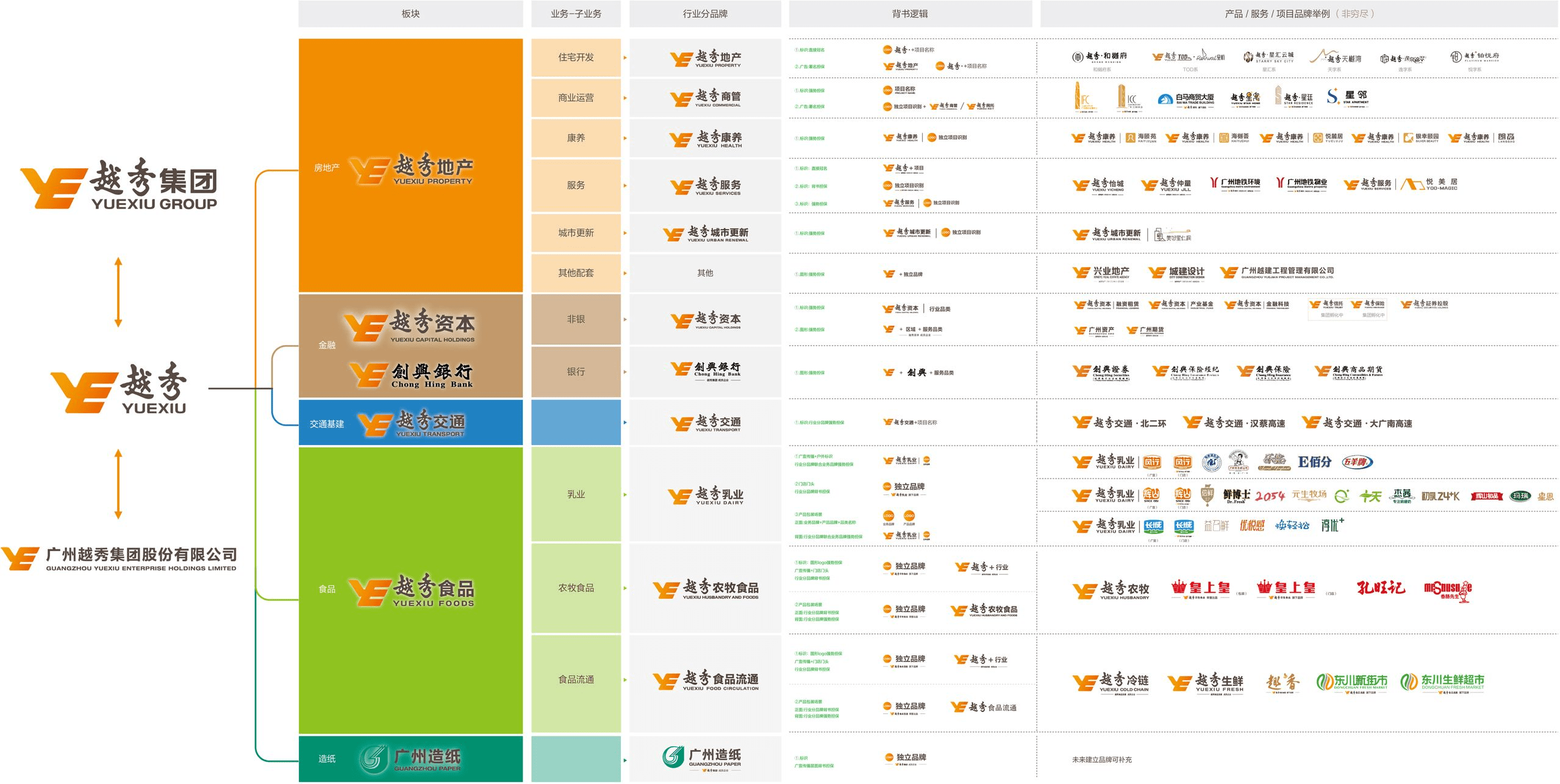Click the 越秀怡城 brand logo
Screen dimensions: 1560x784
1098,185
